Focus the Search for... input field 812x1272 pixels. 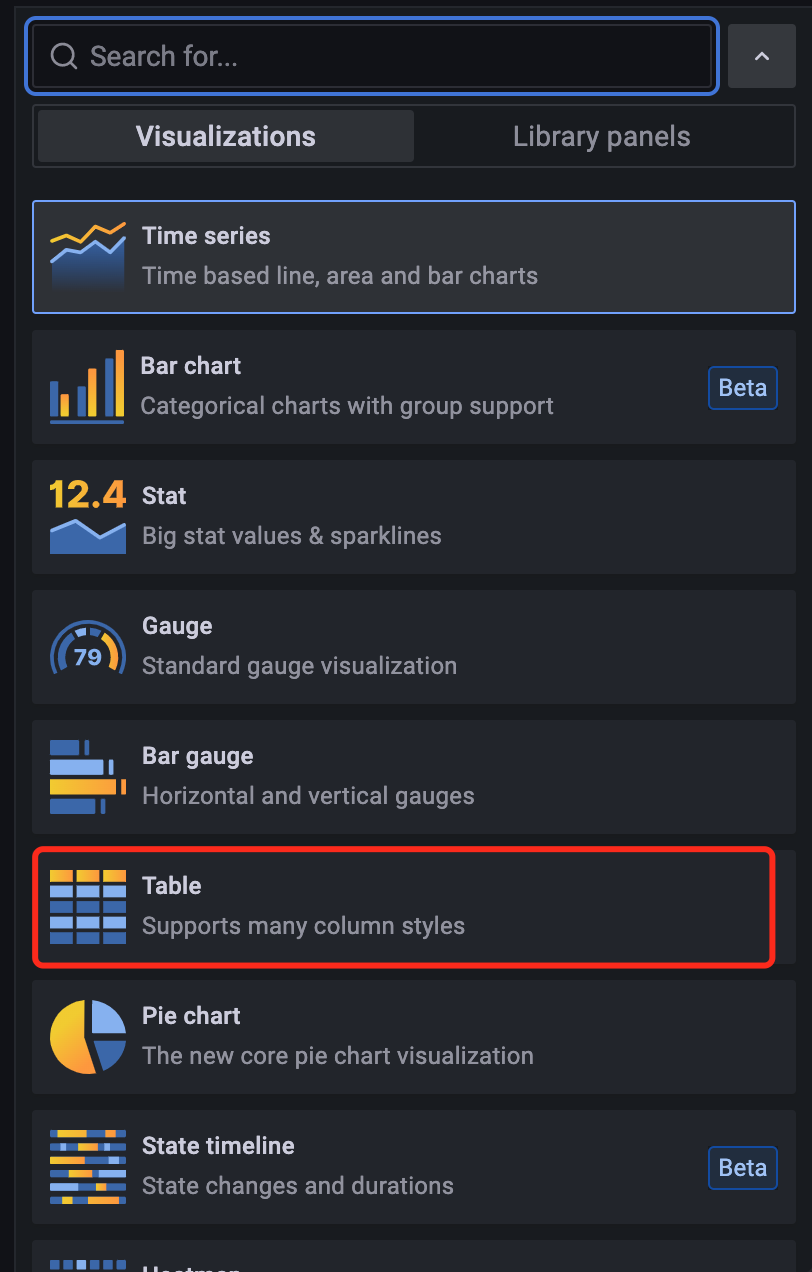tap(372, 56)
